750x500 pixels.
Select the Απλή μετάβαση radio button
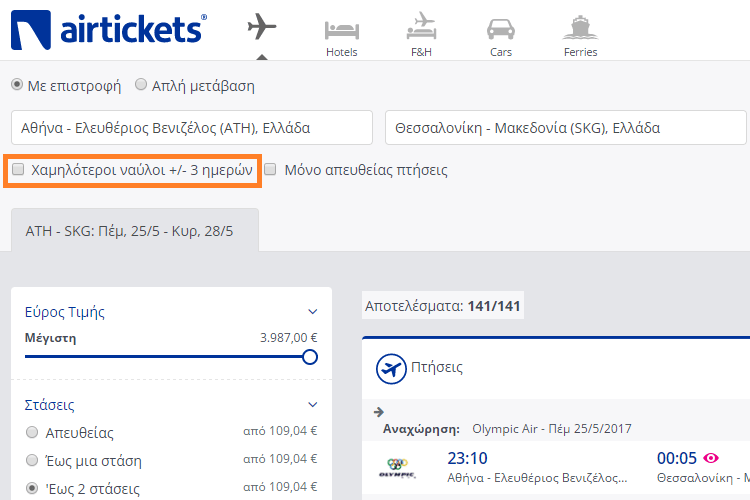(x=141, y=85)
